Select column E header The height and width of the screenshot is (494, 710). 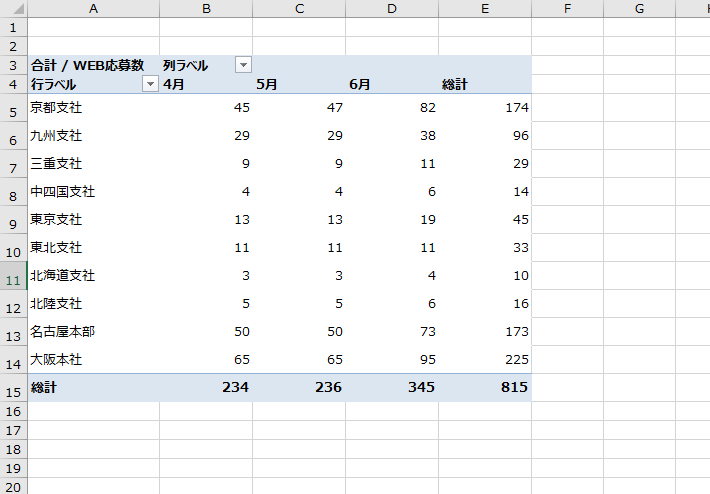pos(485,9)
